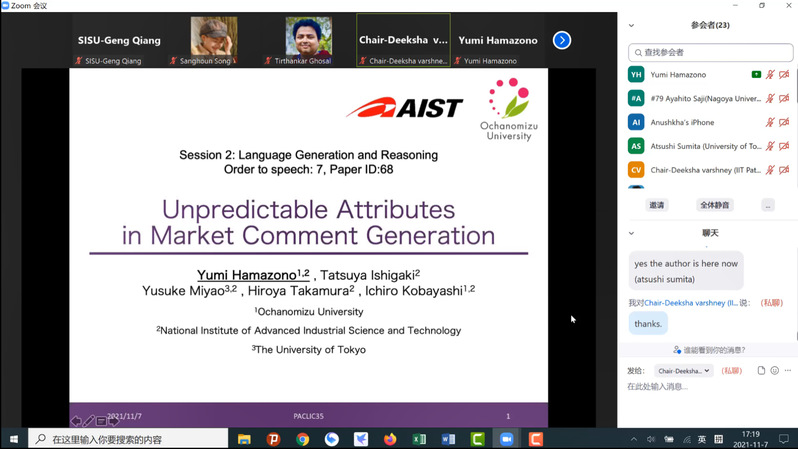Open Chrome from the taskbar
The width and height of the screenshot is (798, 449).
pos(302,439)
